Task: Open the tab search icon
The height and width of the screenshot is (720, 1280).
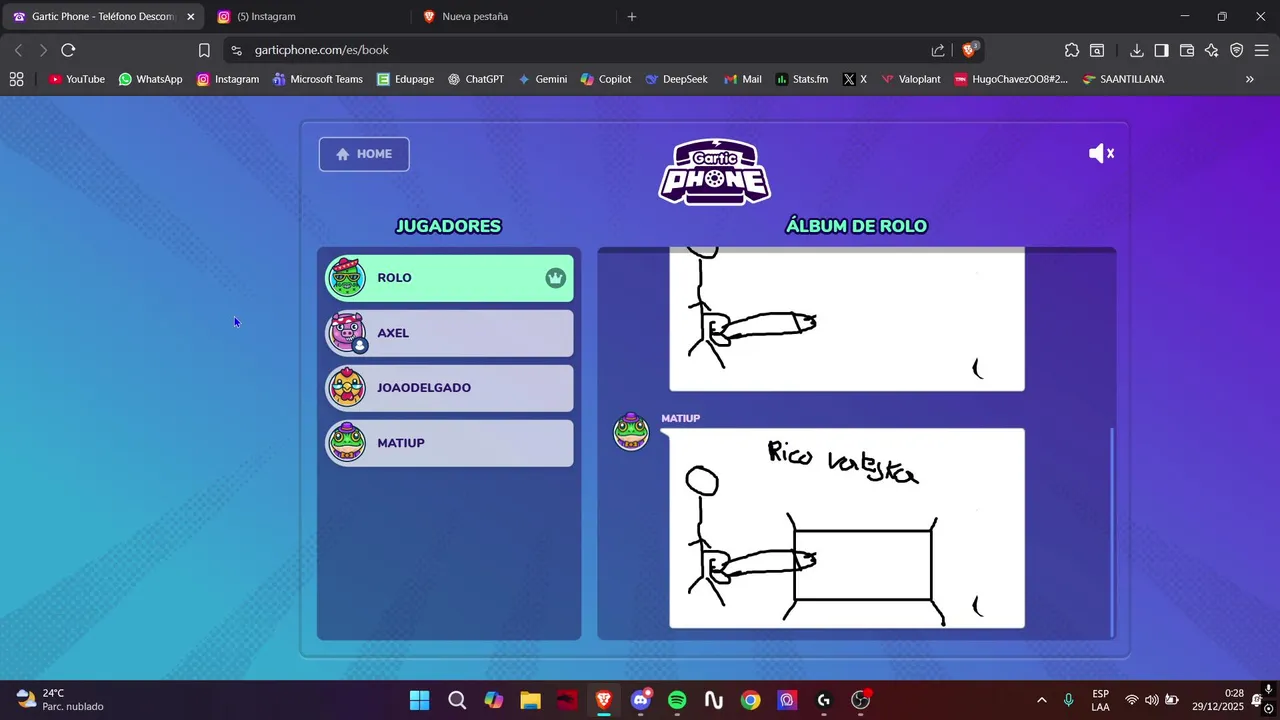Action: [1097, 50]
